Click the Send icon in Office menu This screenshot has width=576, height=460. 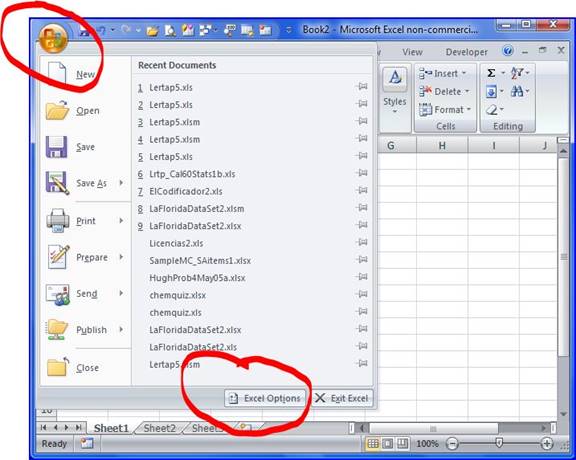click(58, 294)
